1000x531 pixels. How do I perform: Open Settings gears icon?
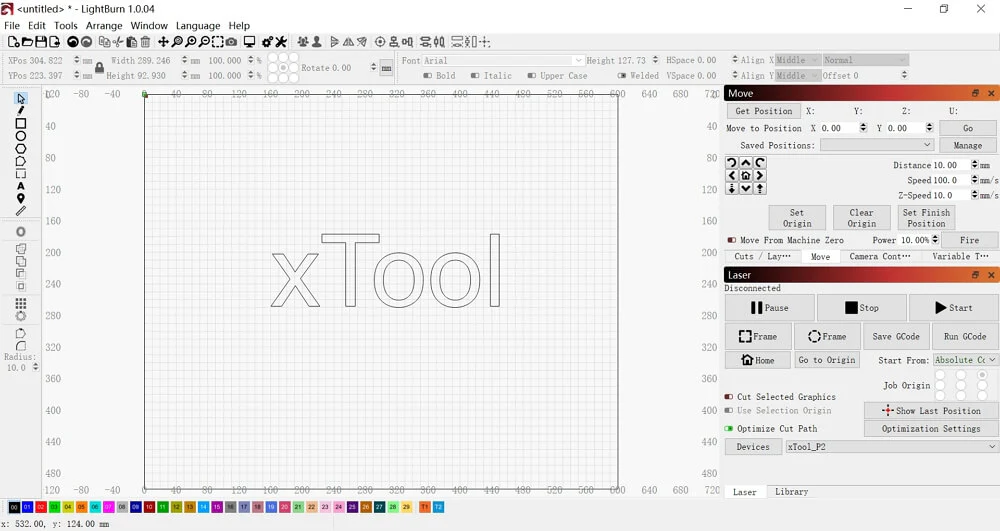click(267, 42)
